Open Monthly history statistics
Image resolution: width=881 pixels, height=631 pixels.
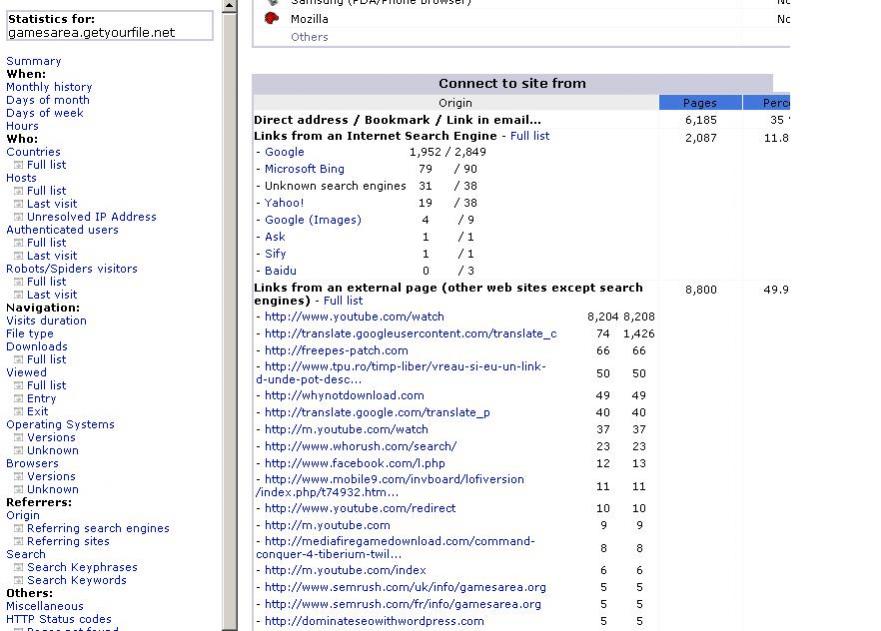click(49, 87)
